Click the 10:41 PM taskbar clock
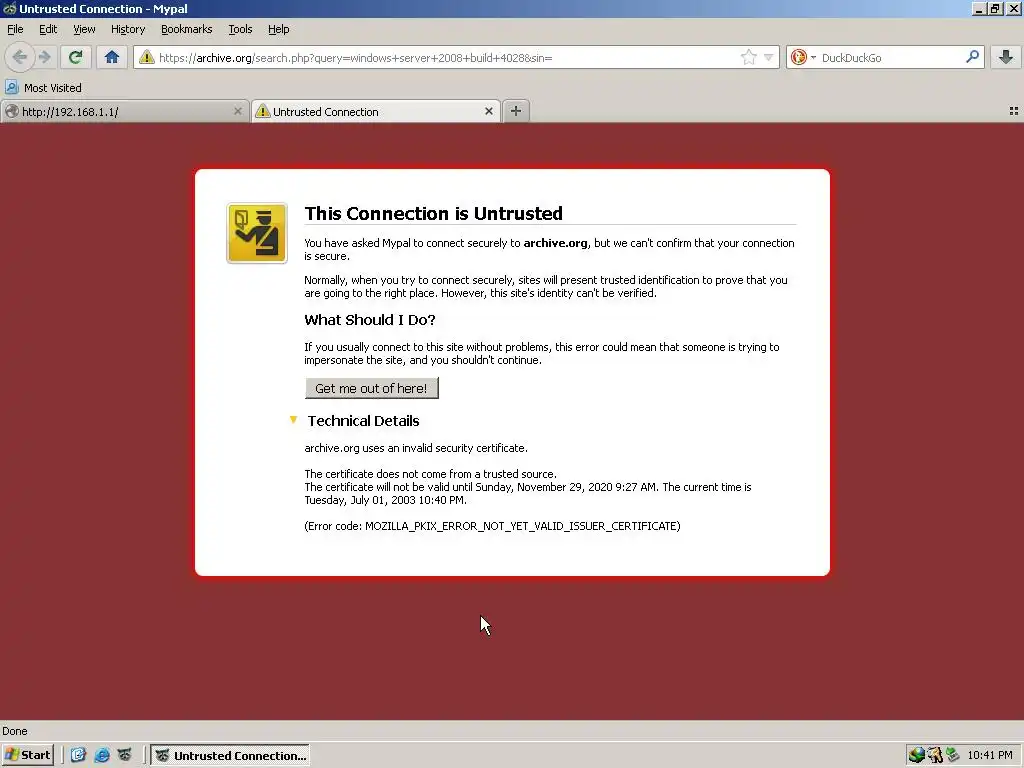Viewport: 1024px width, 768px height. coord(990,756)
